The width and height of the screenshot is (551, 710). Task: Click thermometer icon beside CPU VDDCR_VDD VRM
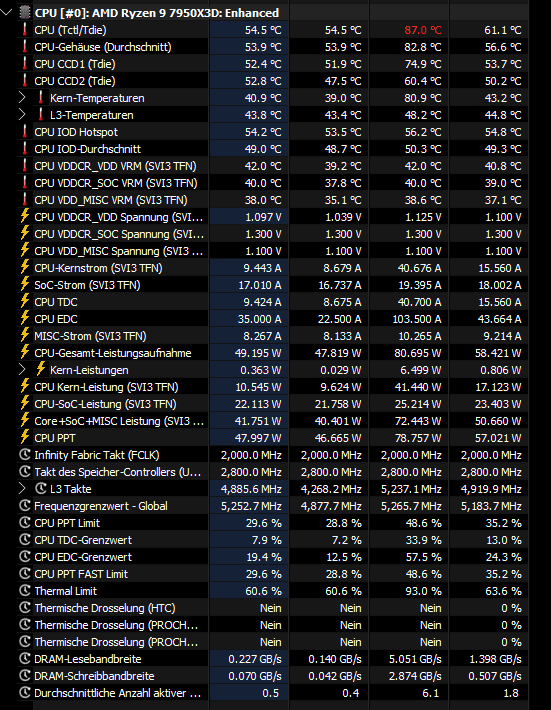pos(25,166)
